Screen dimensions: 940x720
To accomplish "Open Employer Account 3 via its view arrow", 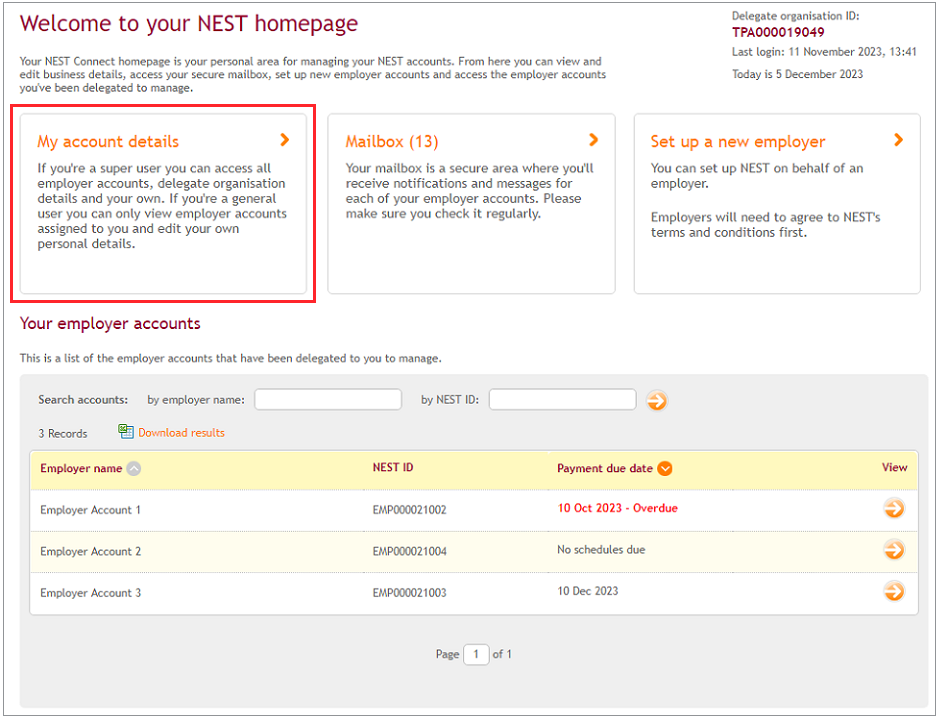I will coord(895,591).
